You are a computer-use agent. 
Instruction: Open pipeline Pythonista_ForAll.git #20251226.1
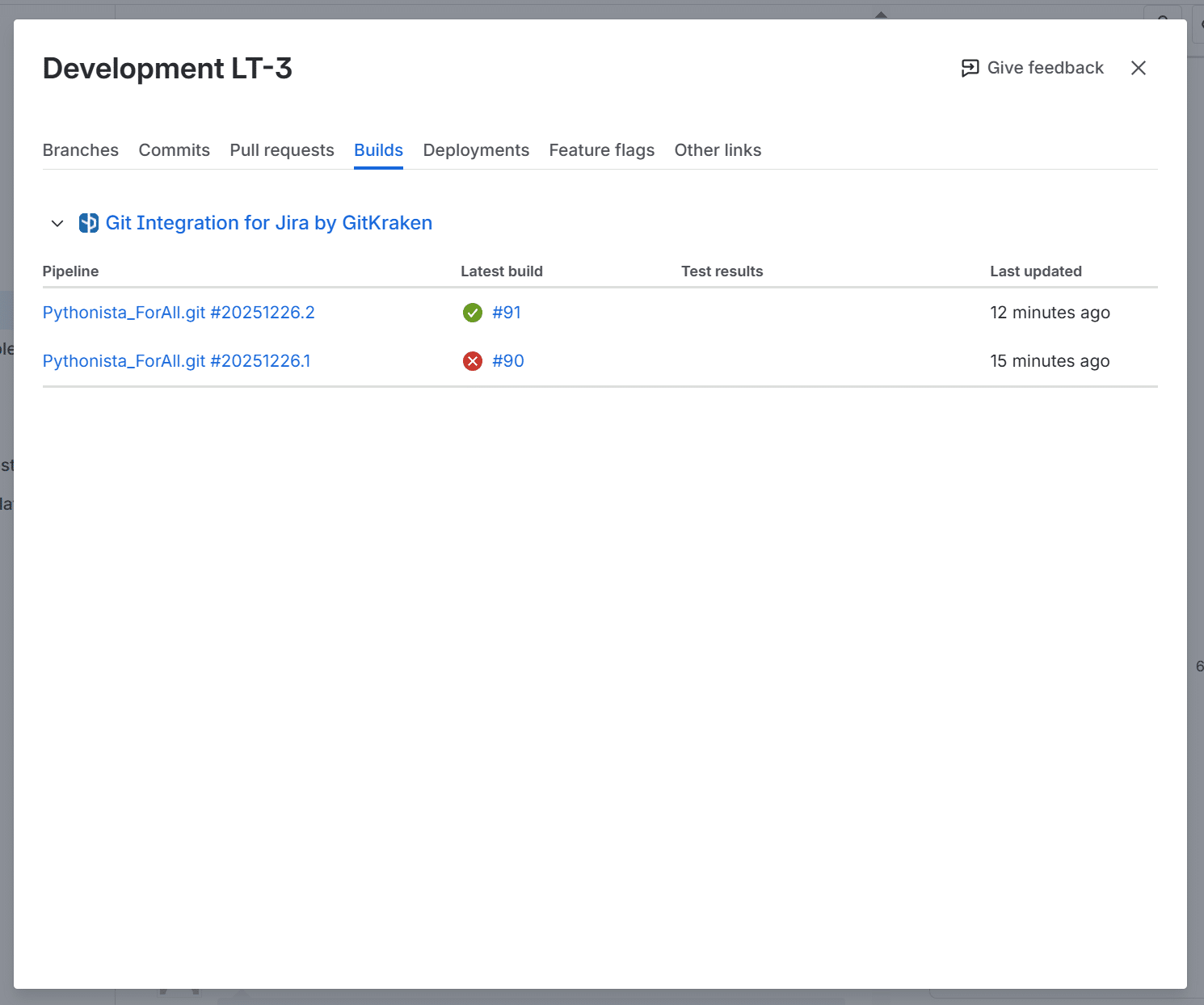point(176,361)
